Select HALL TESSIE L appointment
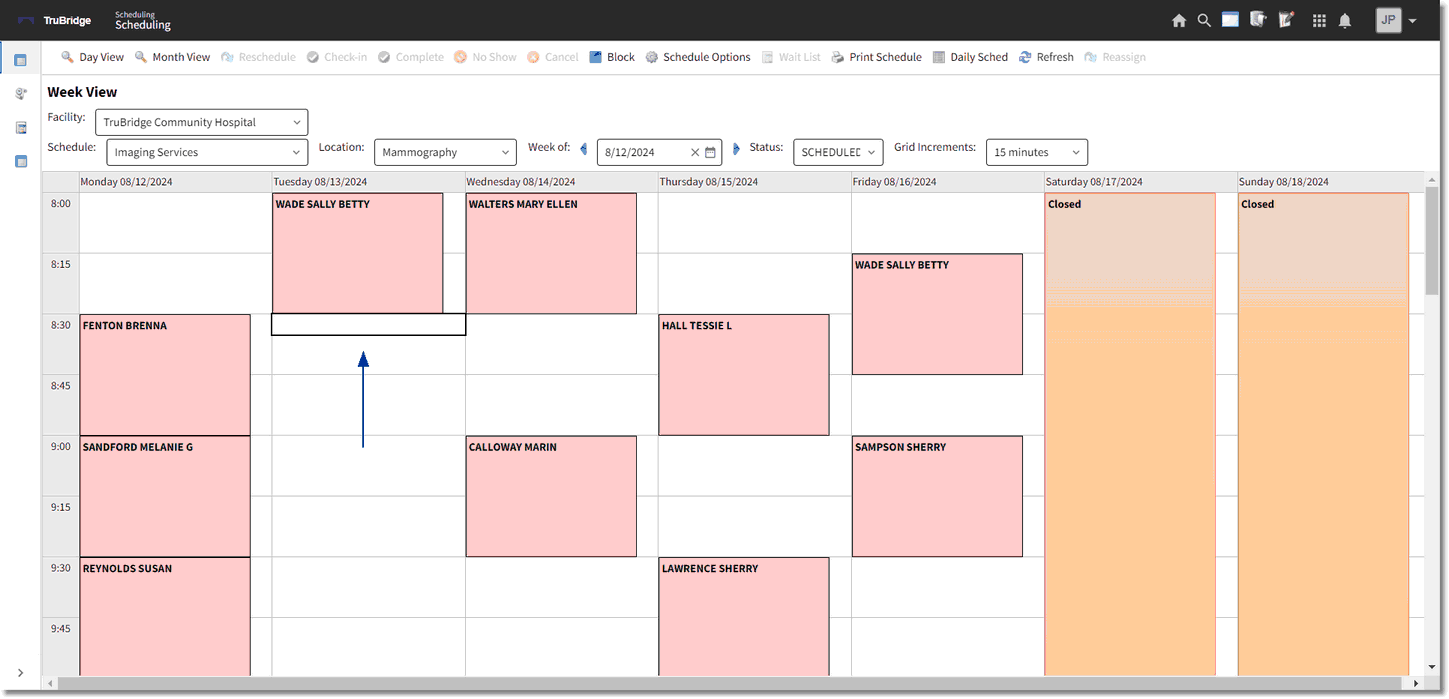Image resolution: width=1449 pixels, height=699 pixels. (744, 375)
